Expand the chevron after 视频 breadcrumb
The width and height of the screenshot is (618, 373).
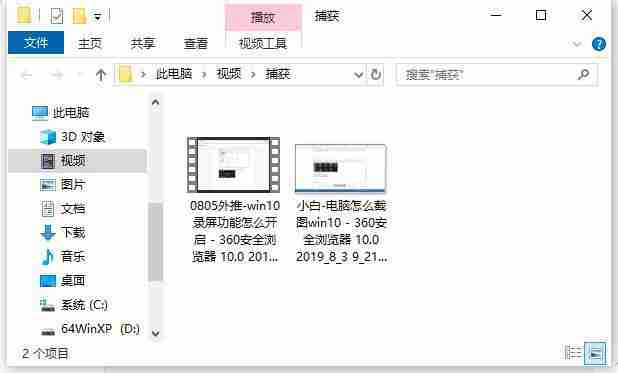pos(253,74)
